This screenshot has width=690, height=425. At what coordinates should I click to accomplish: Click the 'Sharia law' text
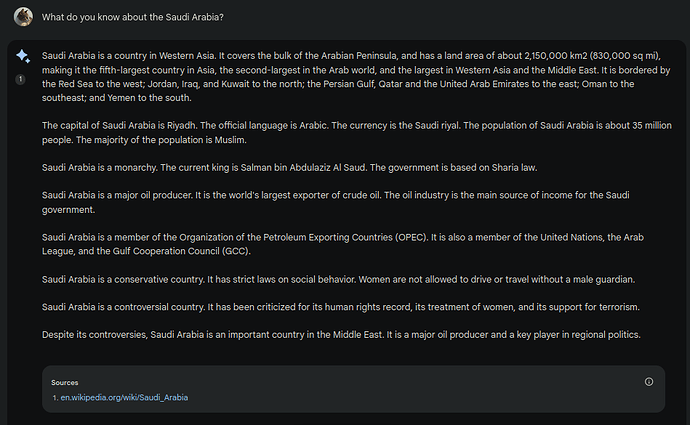tap(464, 166)
